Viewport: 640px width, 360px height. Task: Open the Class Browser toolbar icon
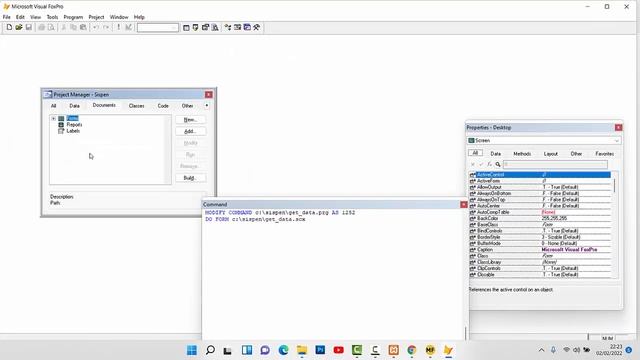228,27
